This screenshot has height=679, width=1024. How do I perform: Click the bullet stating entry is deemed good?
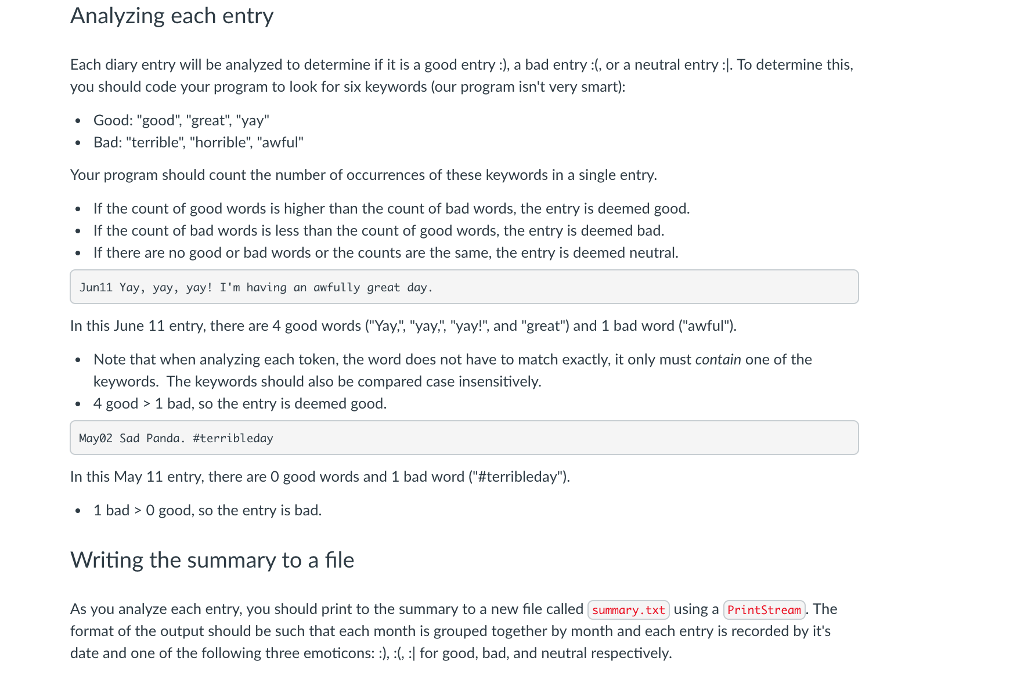391,209
